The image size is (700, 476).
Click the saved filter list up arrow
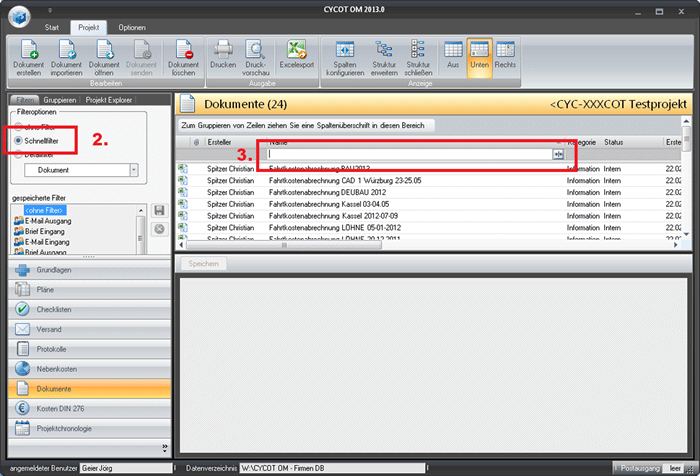141,210
